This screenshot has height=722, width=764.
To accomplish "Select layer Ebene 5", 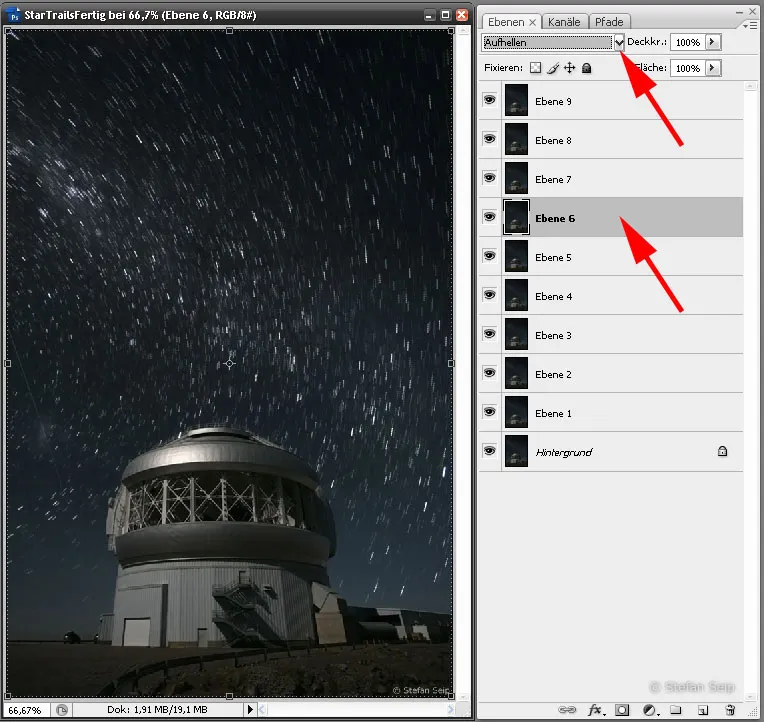I will (611, 256).
